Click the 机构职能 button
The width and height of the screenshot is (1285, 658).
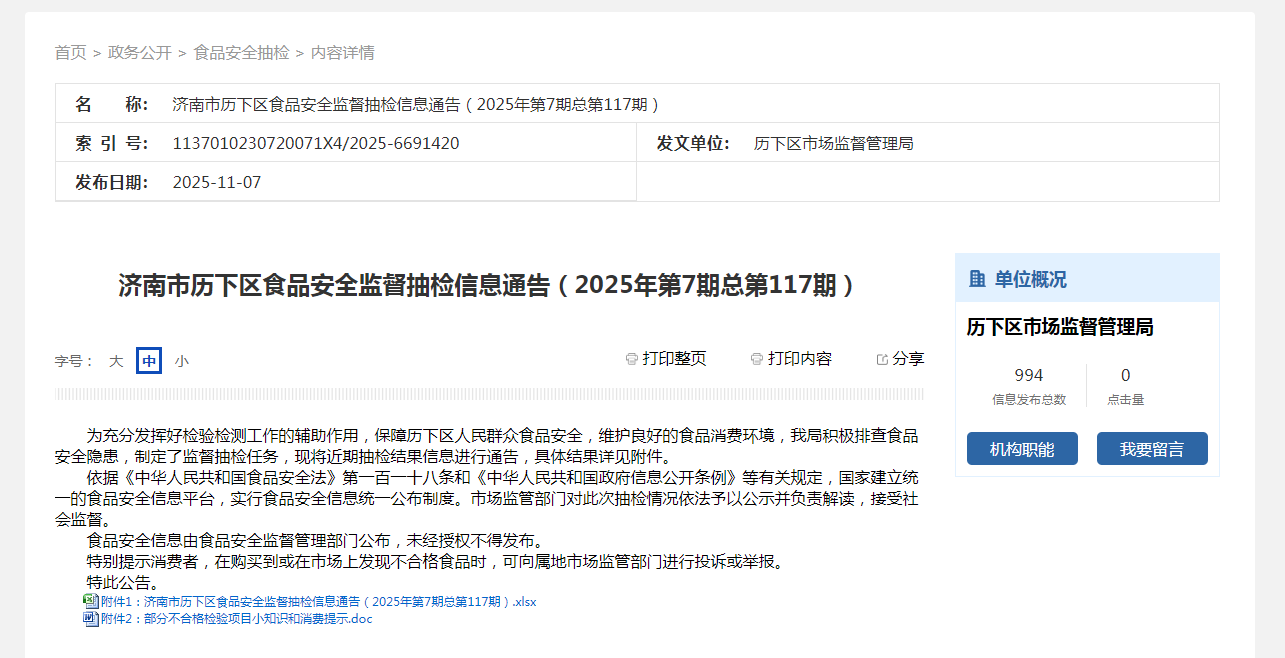point(1022,449)
